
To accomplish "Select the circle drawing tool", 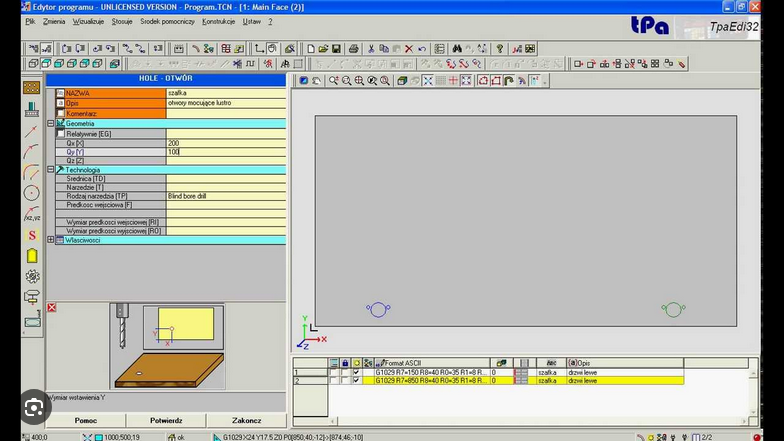I will click(x=32, y=193).
